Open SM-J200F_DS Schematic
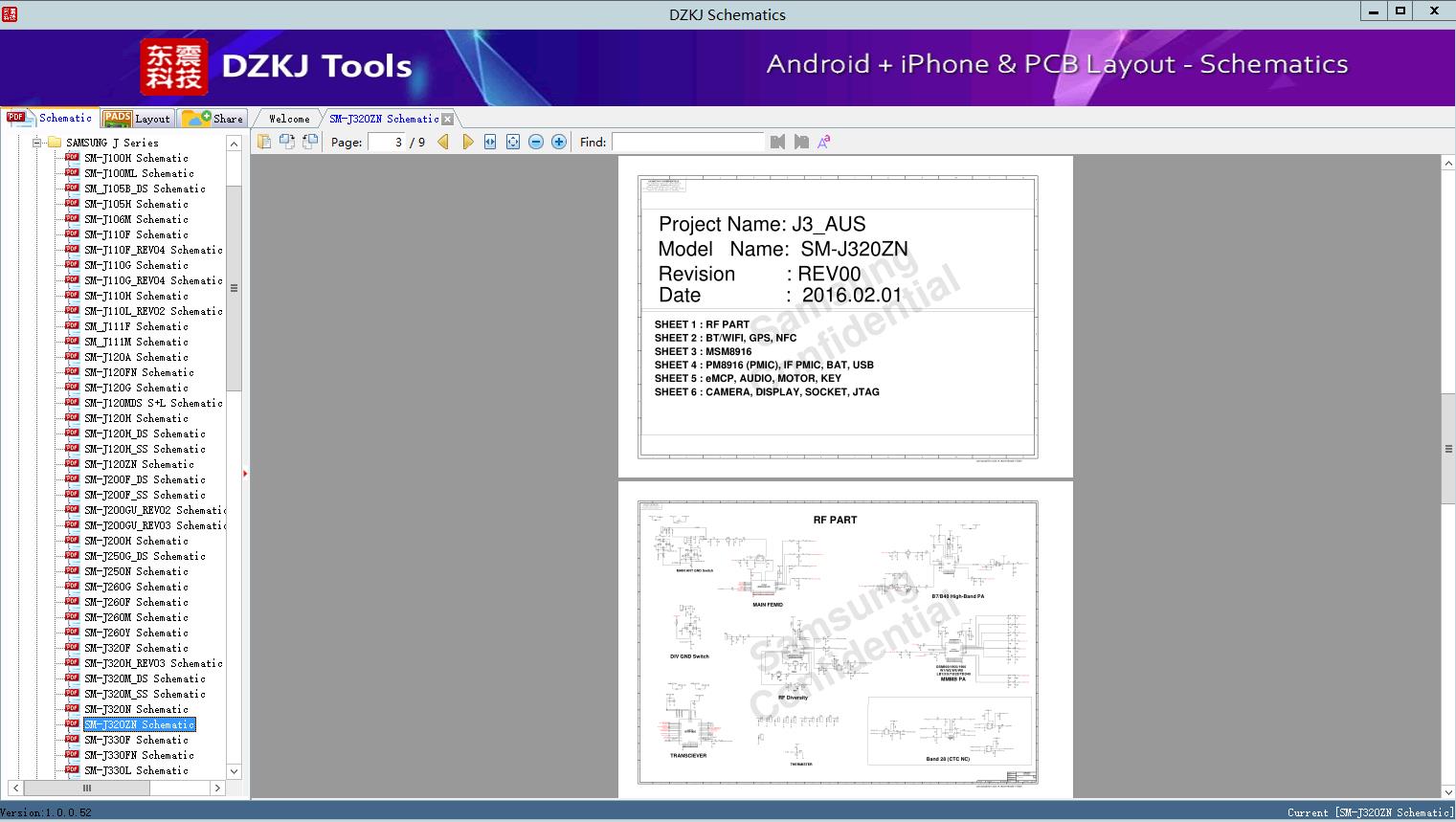The width and height of the screenshot is (1456, 822). pyautogui.click(x=145, y=479)
